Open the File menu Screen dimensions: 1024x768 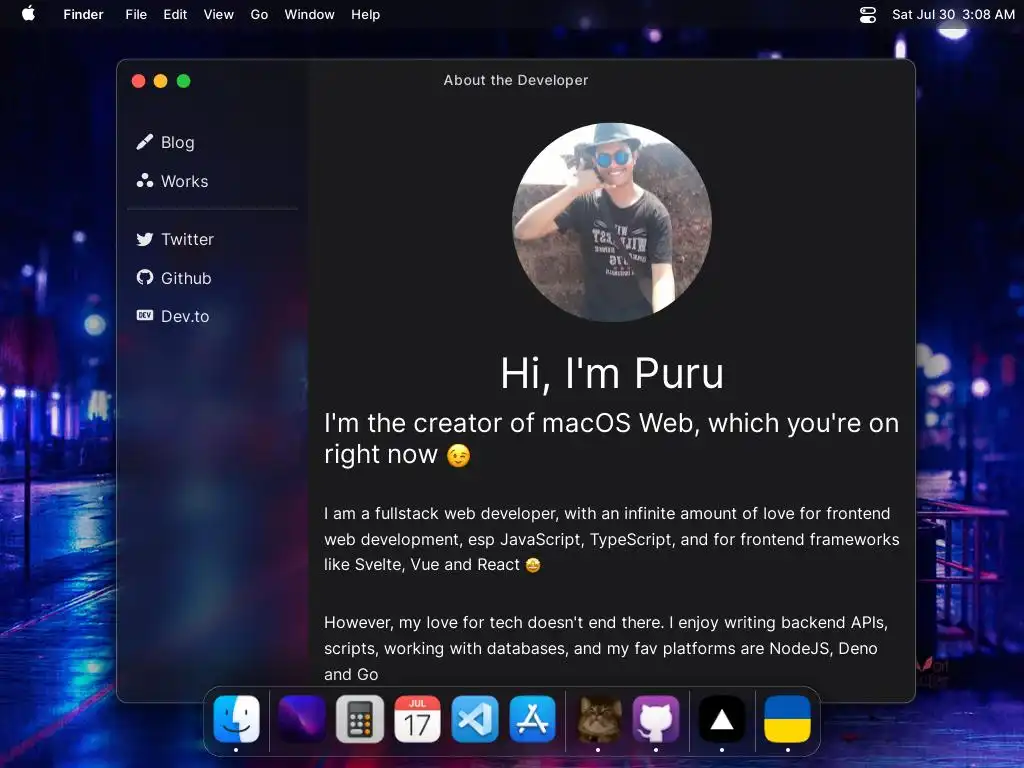136,14
